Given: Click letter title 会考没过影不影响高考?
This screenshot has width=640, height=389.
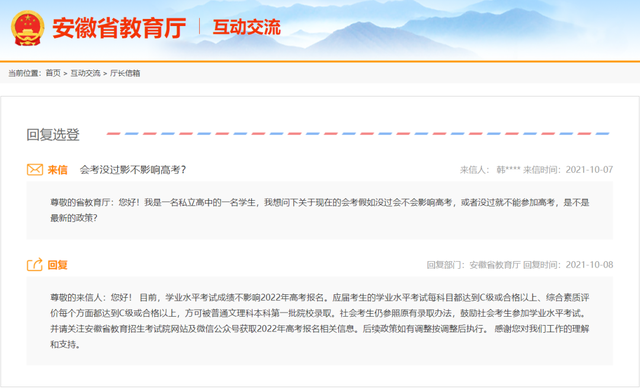Looking at the screenshot, I should click(x=133, y=170).
